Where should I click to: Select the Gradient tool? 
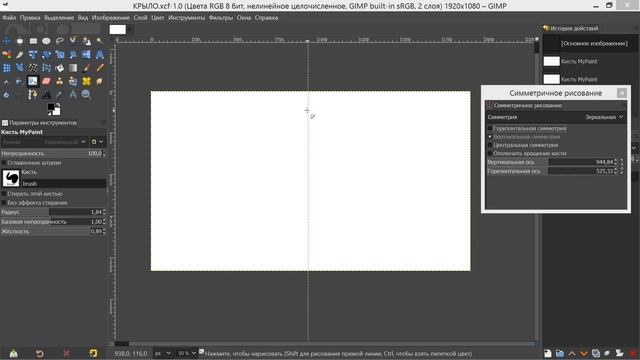[x=73, y=68]
